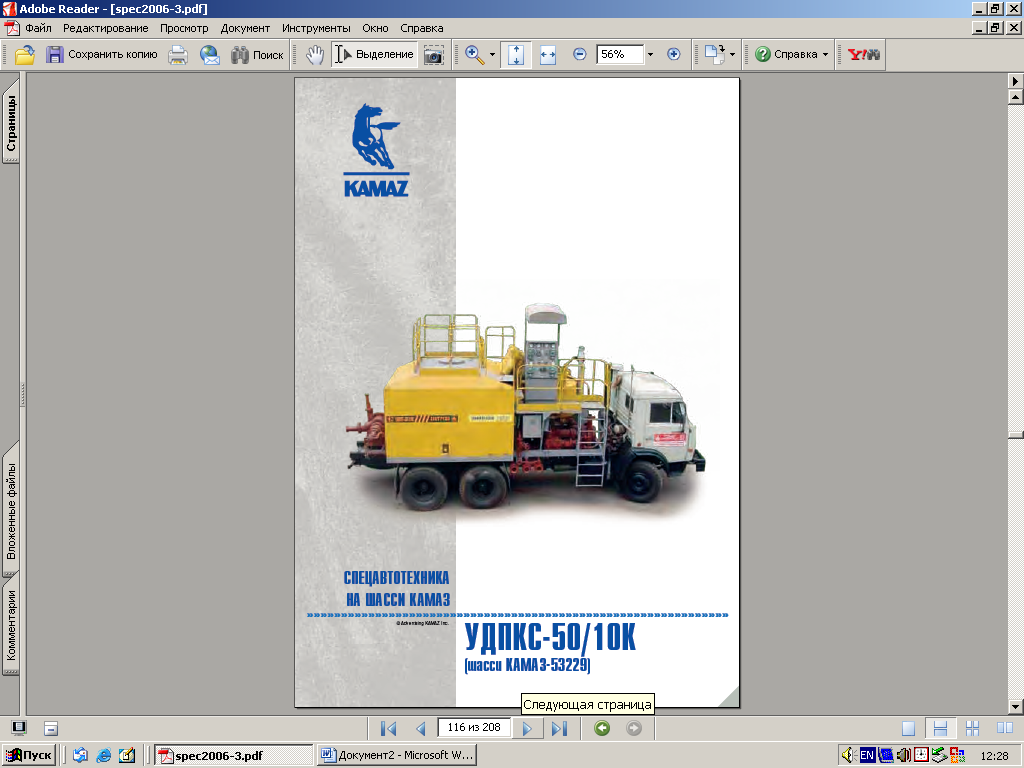Open zoom tool dropdown arrow
This screenshot has width=1024, height=768.
[492, 55]
